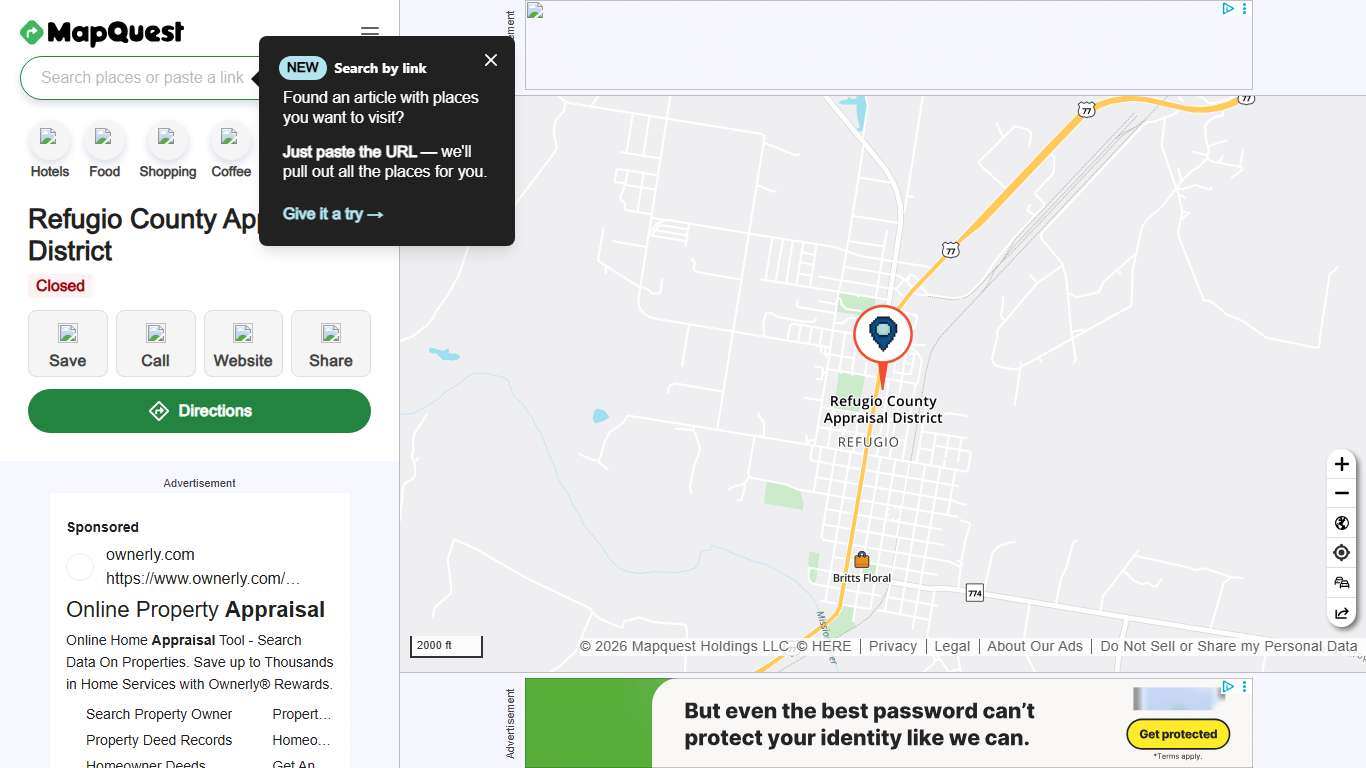Zoom out with the minus button
The height and width of the screenshot is (768, 1366).
(x=1342, y=493)
